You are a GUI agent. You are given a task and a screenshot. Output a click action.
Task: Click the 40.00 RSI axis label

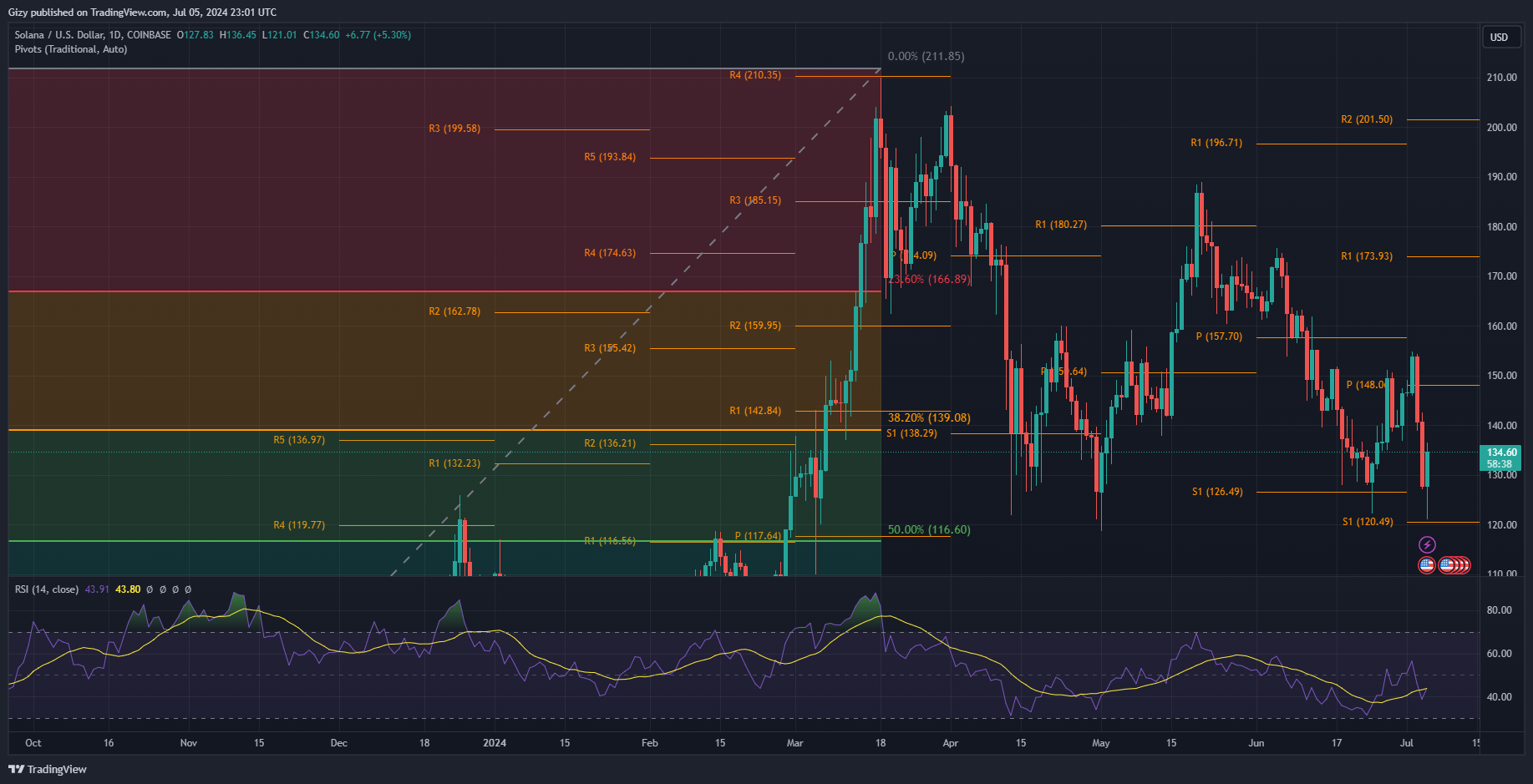click(x=1499, y=697)
